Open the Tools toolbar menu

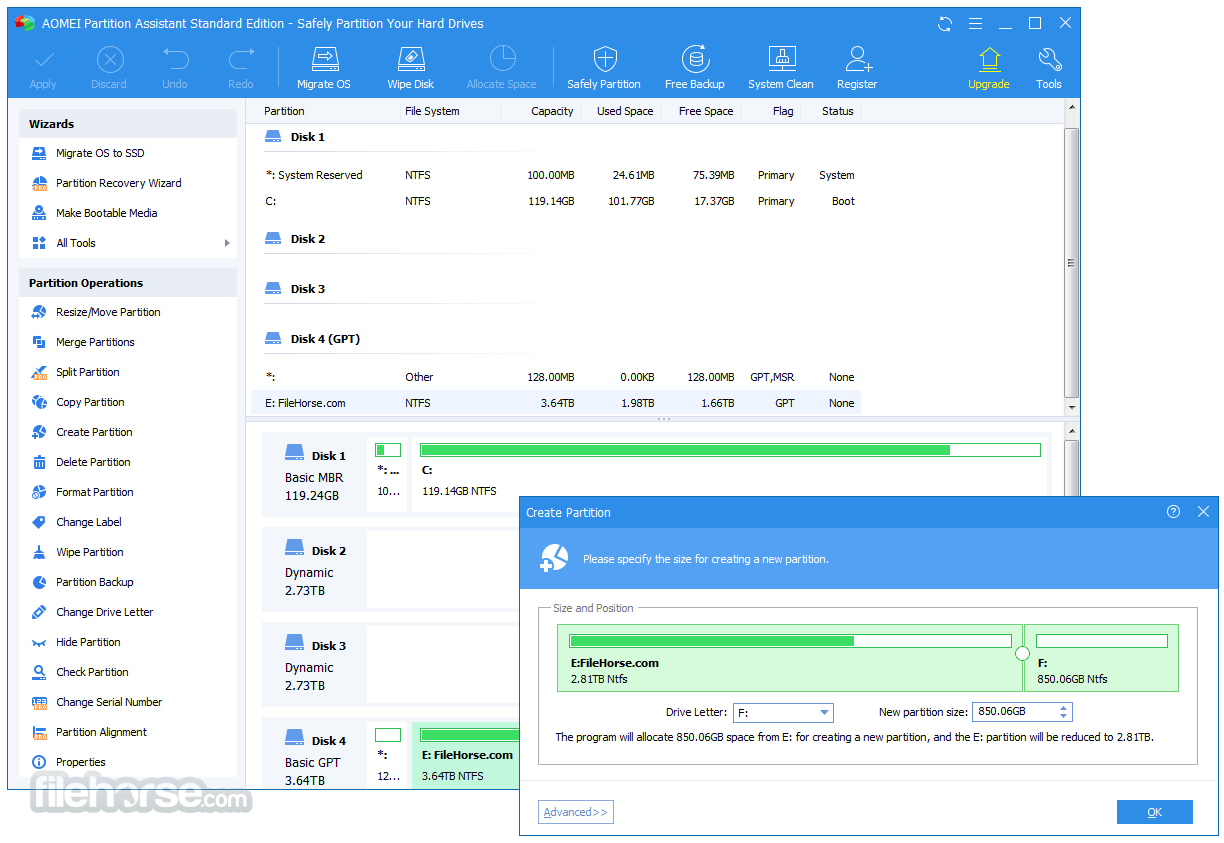coord(1049,68)
